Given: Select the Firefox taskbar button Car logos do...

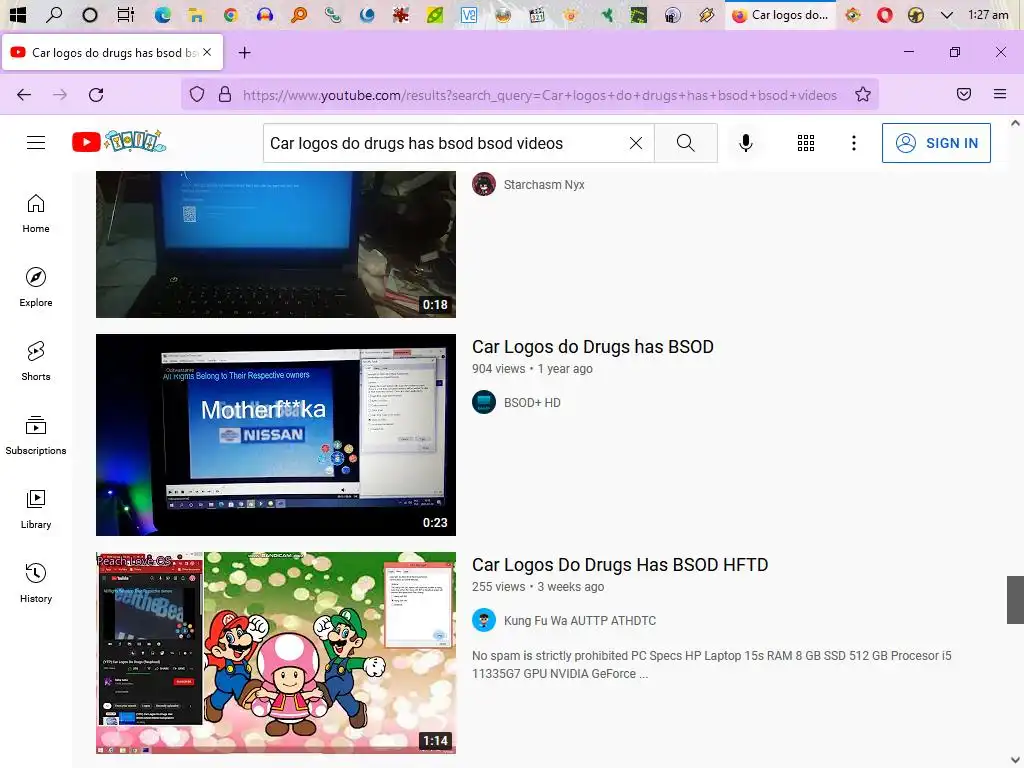Looking at the screenshot, I should tap(780, 14).
